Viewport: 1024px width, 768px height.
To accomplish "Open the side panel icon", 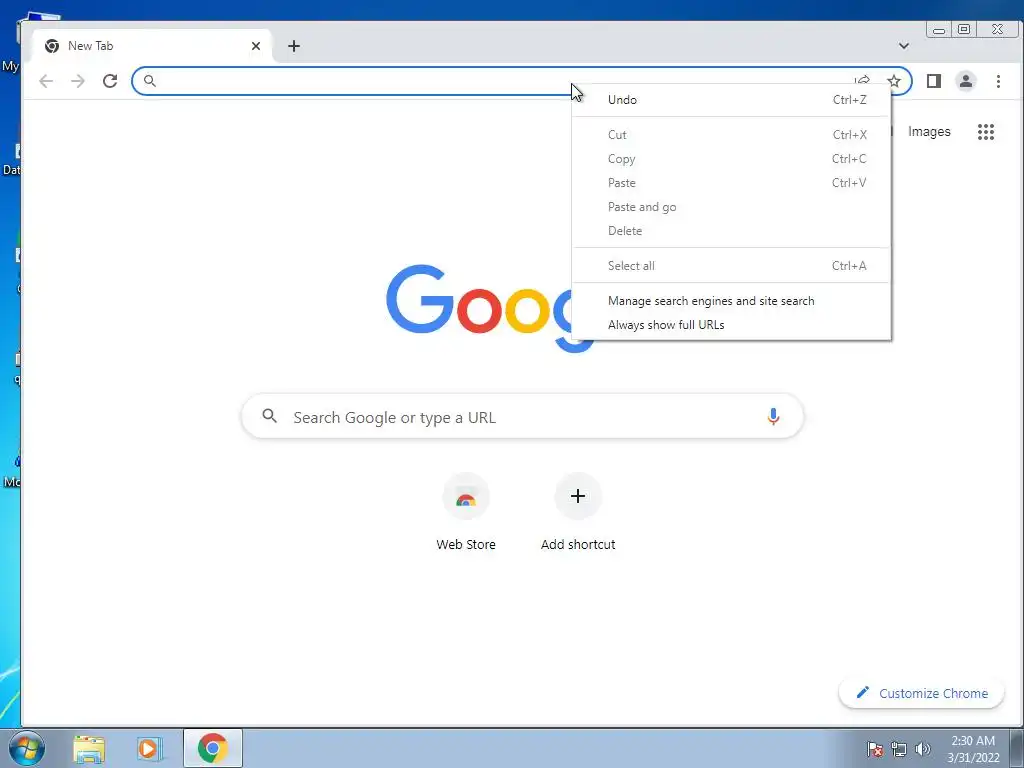I will 934,81.
